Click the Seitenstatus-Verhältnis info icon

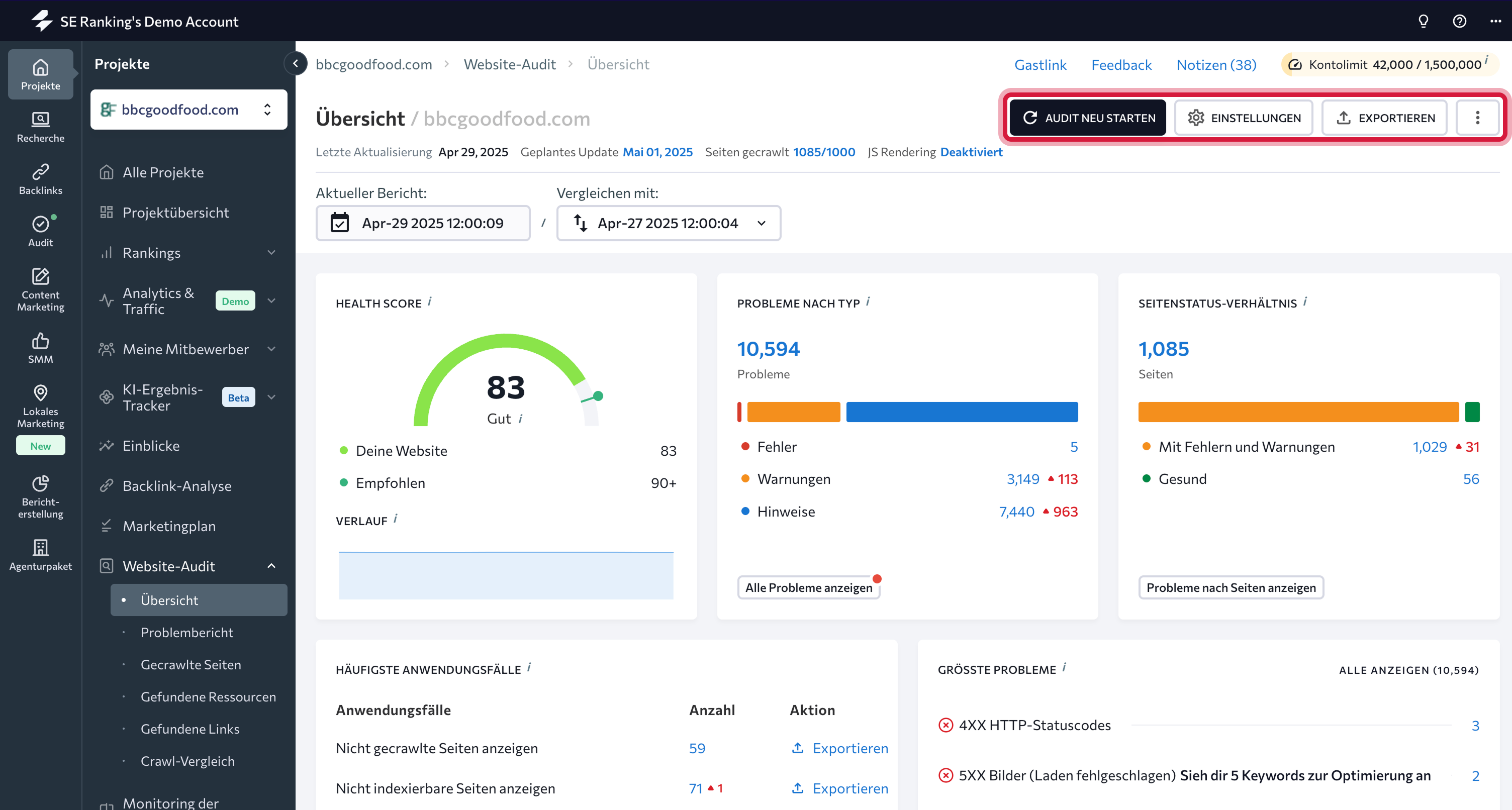[1305, 301]
